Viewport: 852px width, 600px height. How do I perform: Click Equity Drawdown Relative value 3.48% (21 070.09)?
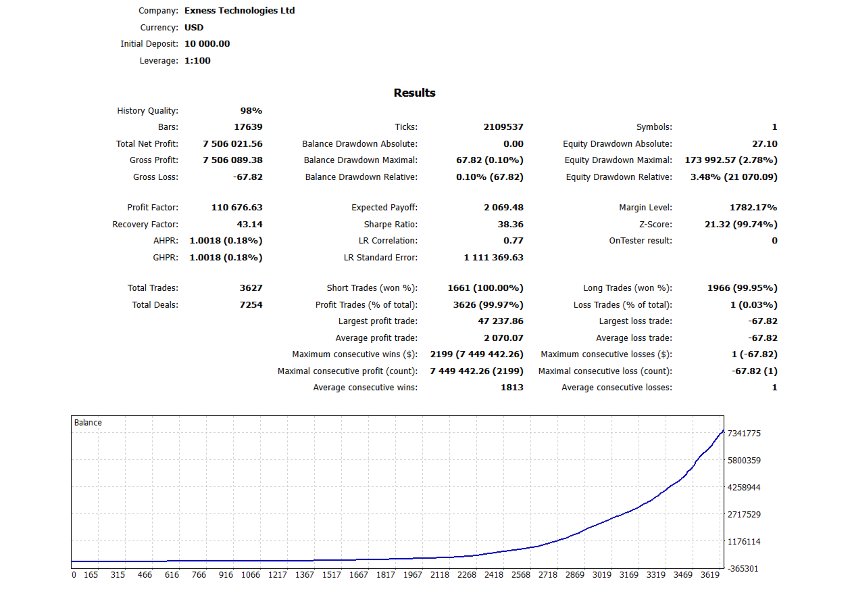pos(734,177)
